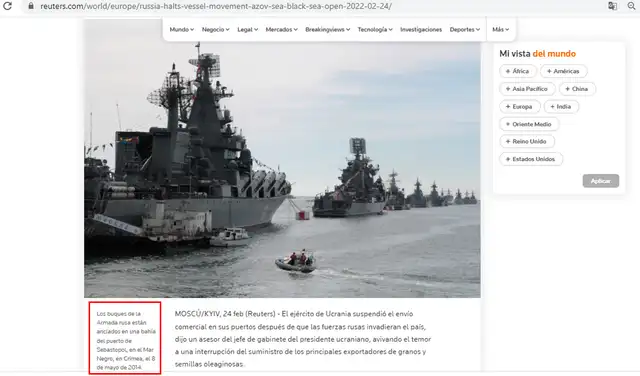This screenshot has height=376, width=640.
Task: Add África to my world view
Action: coord(518,71)
